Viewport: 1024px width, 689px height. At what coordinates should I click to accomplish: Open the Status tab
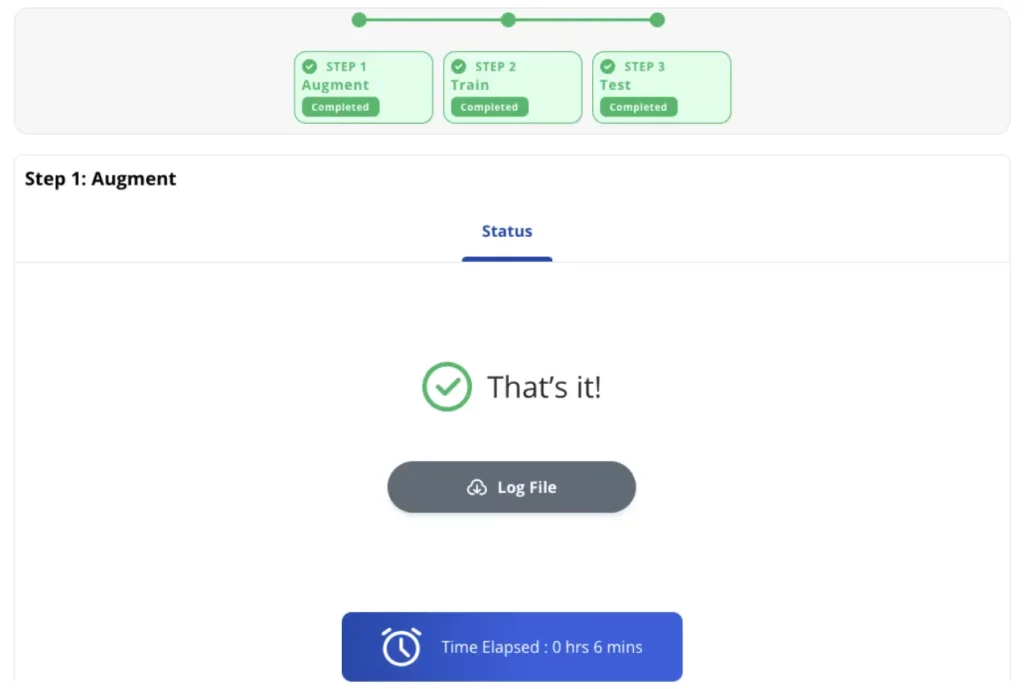pos(507,232)
